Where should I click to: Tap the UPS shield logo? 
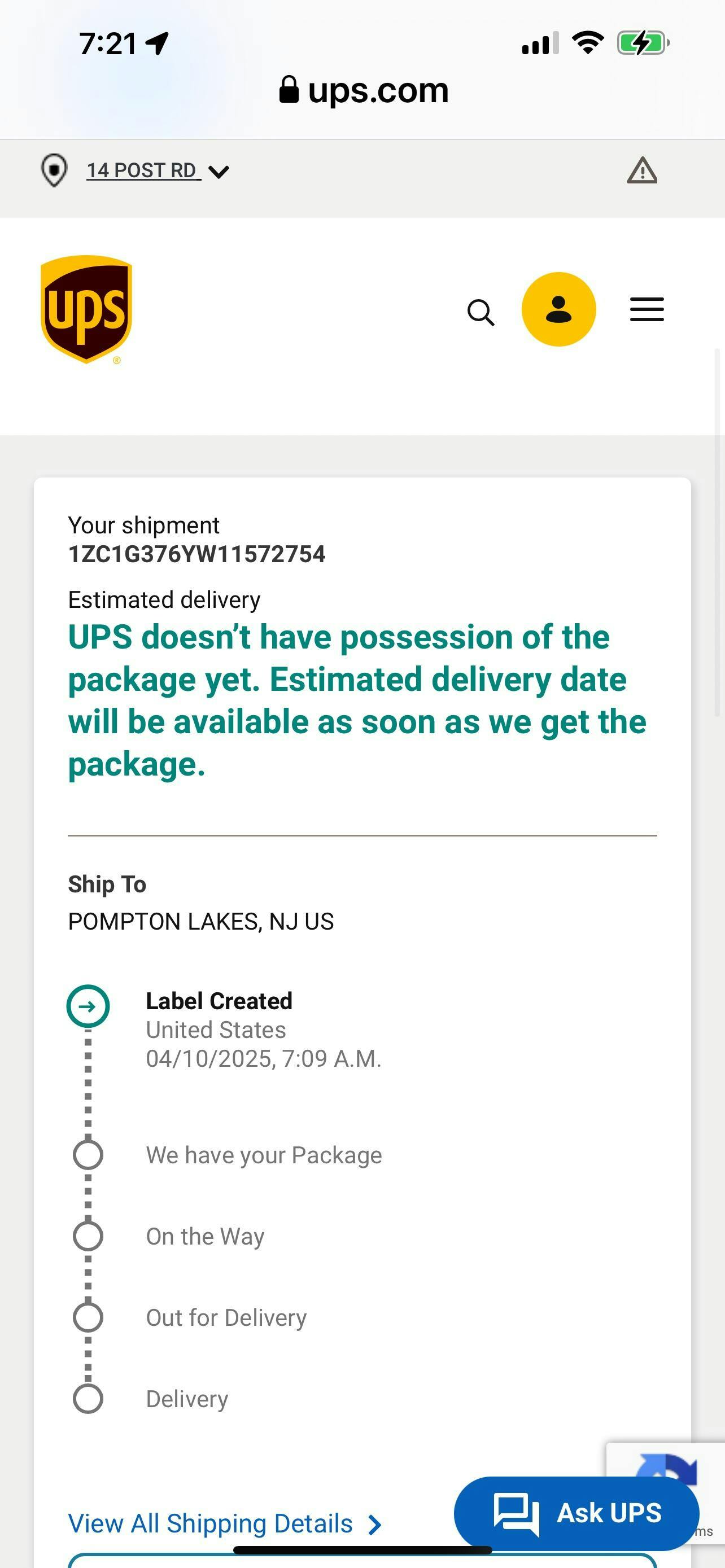[86, 309]
